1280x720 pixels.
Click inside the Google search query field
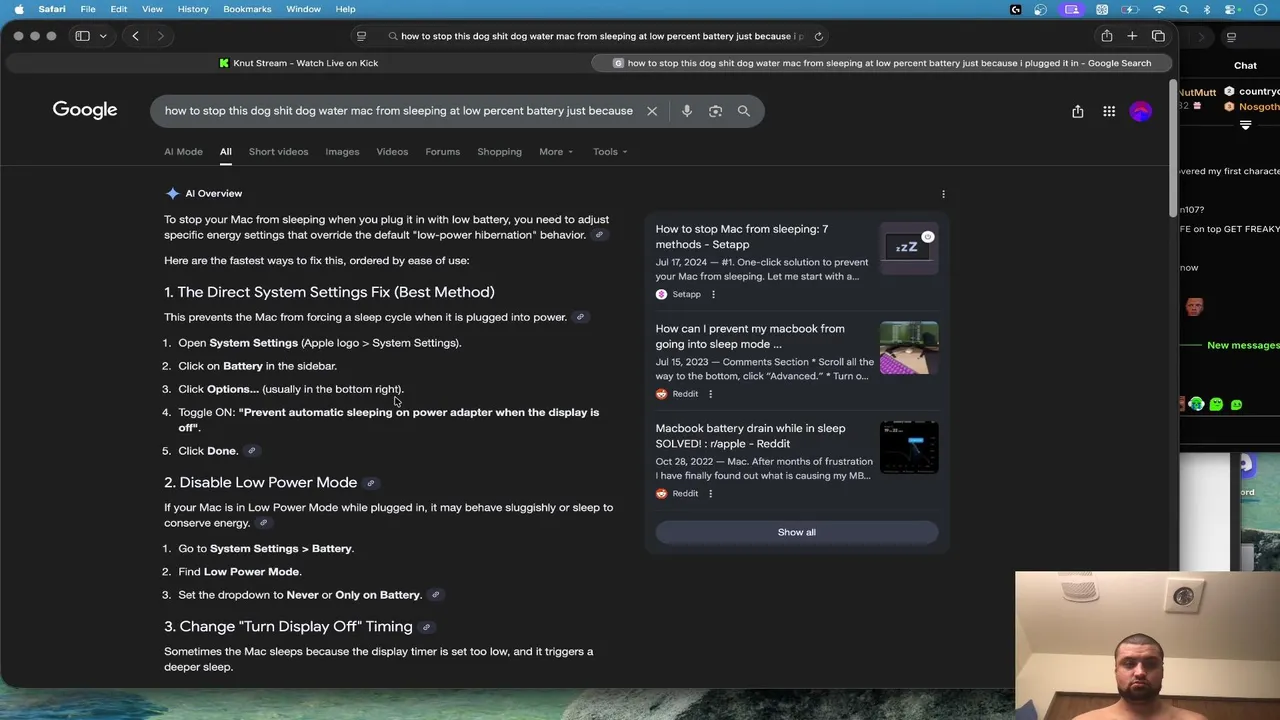point(398,111)
